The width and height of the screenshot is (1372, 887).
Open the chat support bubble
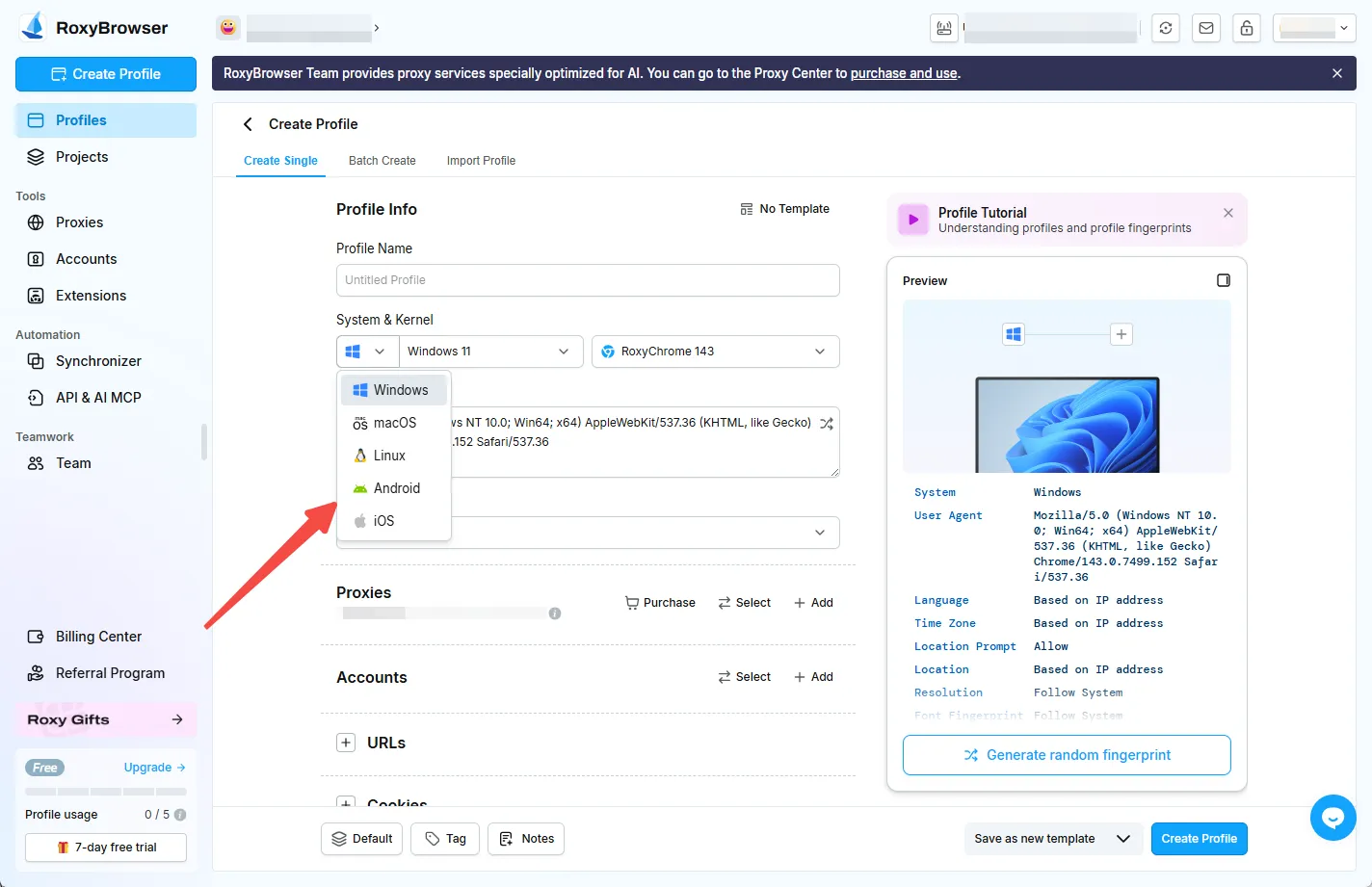(1332, 817)
